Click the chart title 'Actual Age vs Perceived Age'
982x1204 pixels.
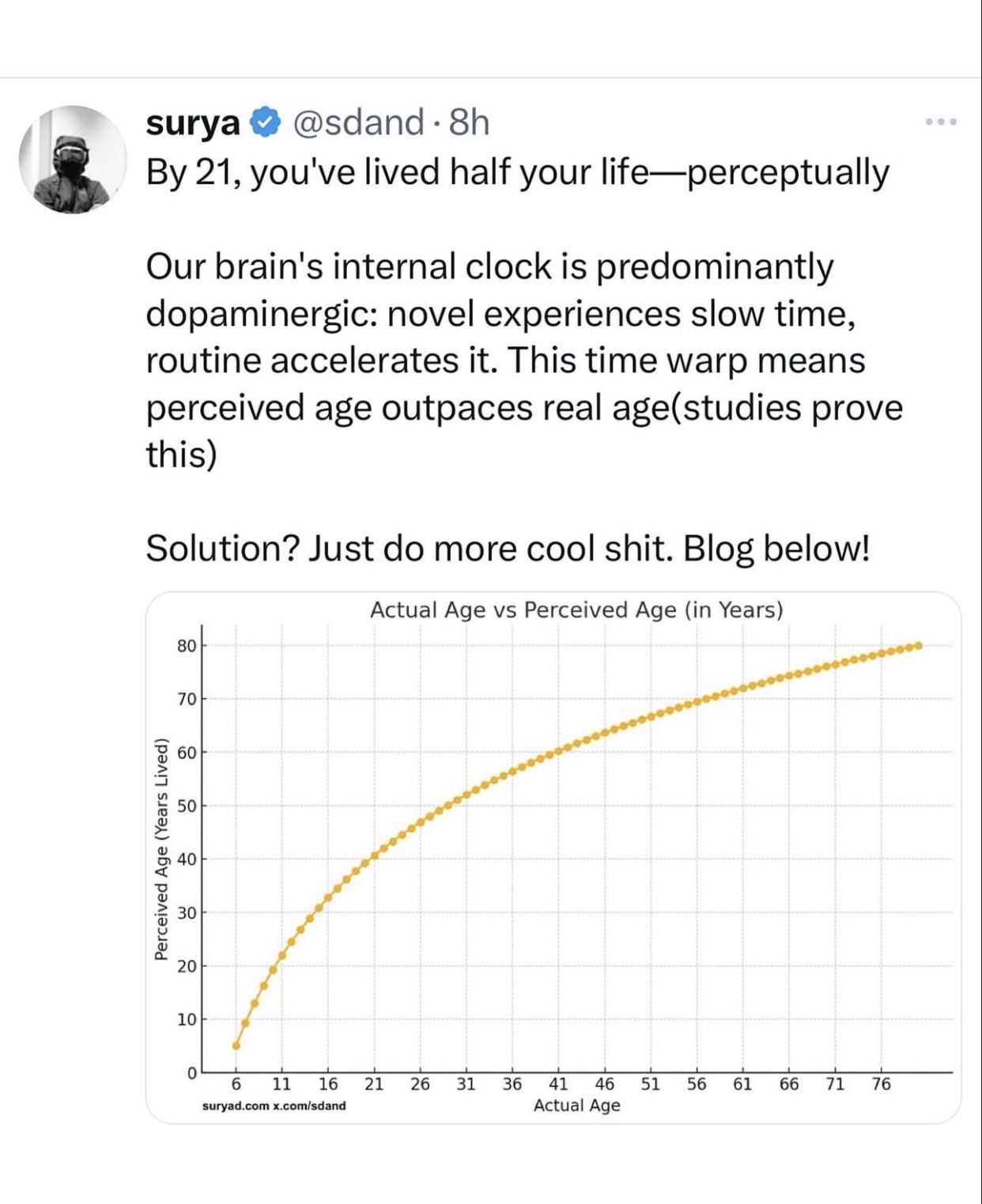[x=576, y=610]
